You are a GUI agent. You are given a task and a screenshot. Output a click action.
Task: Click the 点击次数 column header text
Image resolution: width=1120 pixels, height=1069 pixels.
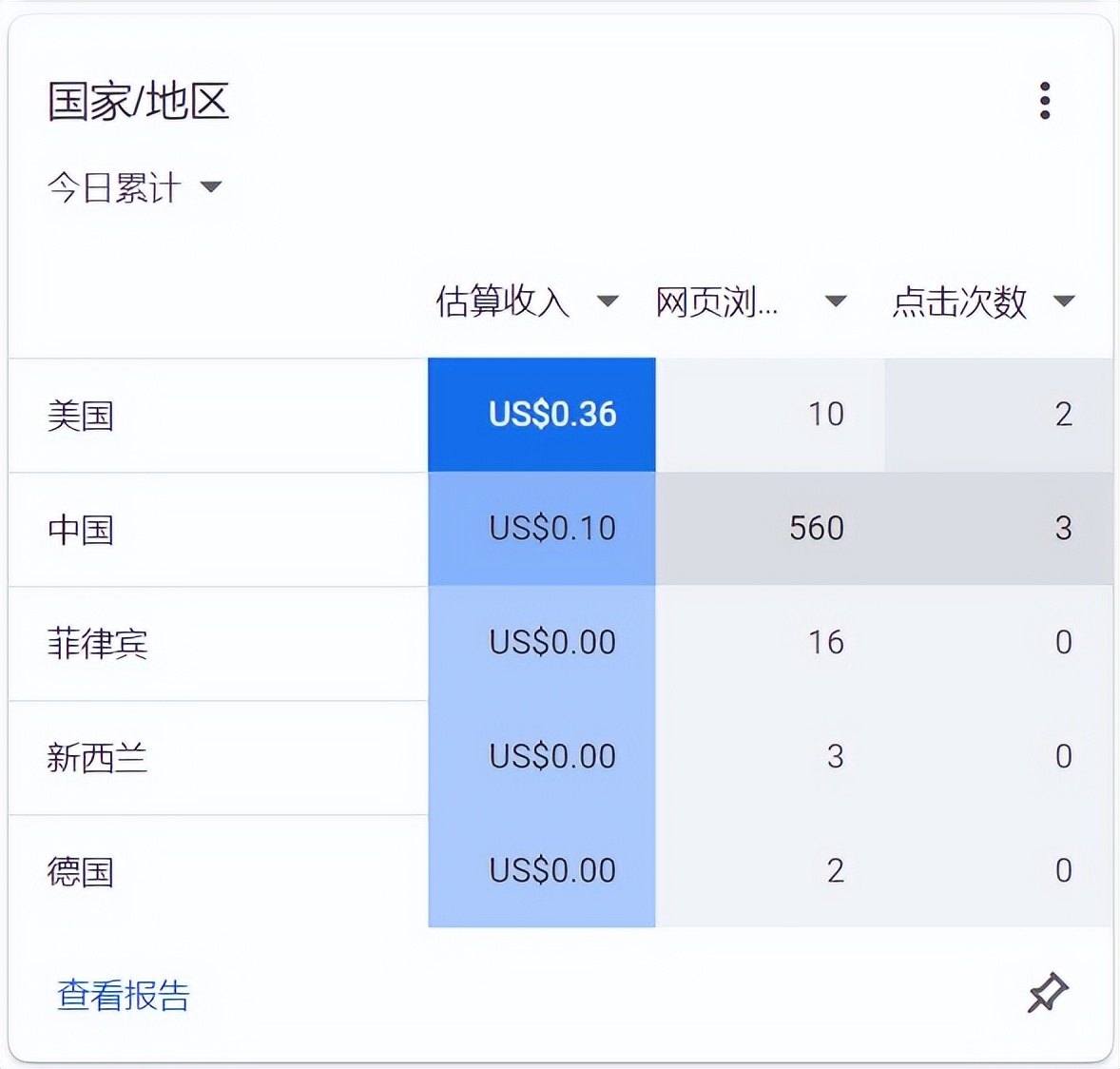pos(959,301)
